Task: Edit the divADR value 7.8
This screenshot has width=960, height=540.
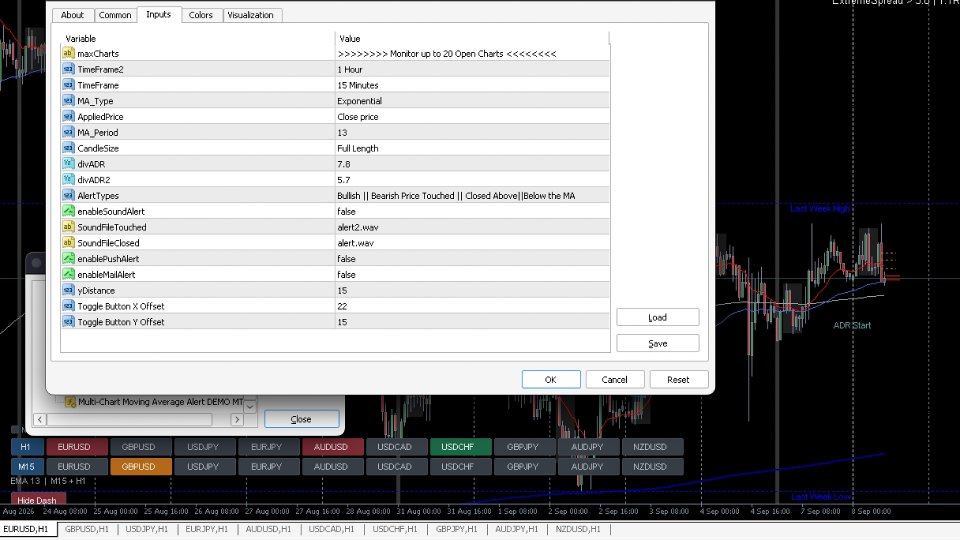Action: pos(472,164)
